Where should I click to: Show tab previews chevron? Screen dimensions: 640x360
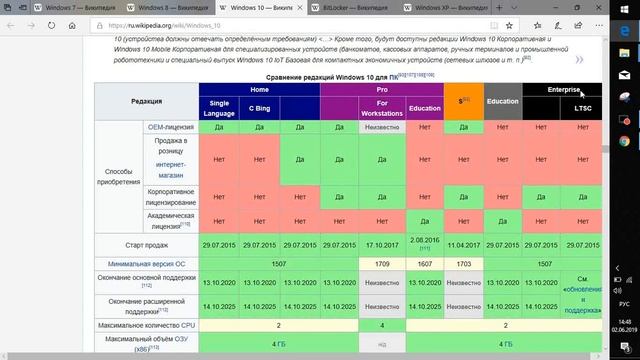(x=514, y=7)
